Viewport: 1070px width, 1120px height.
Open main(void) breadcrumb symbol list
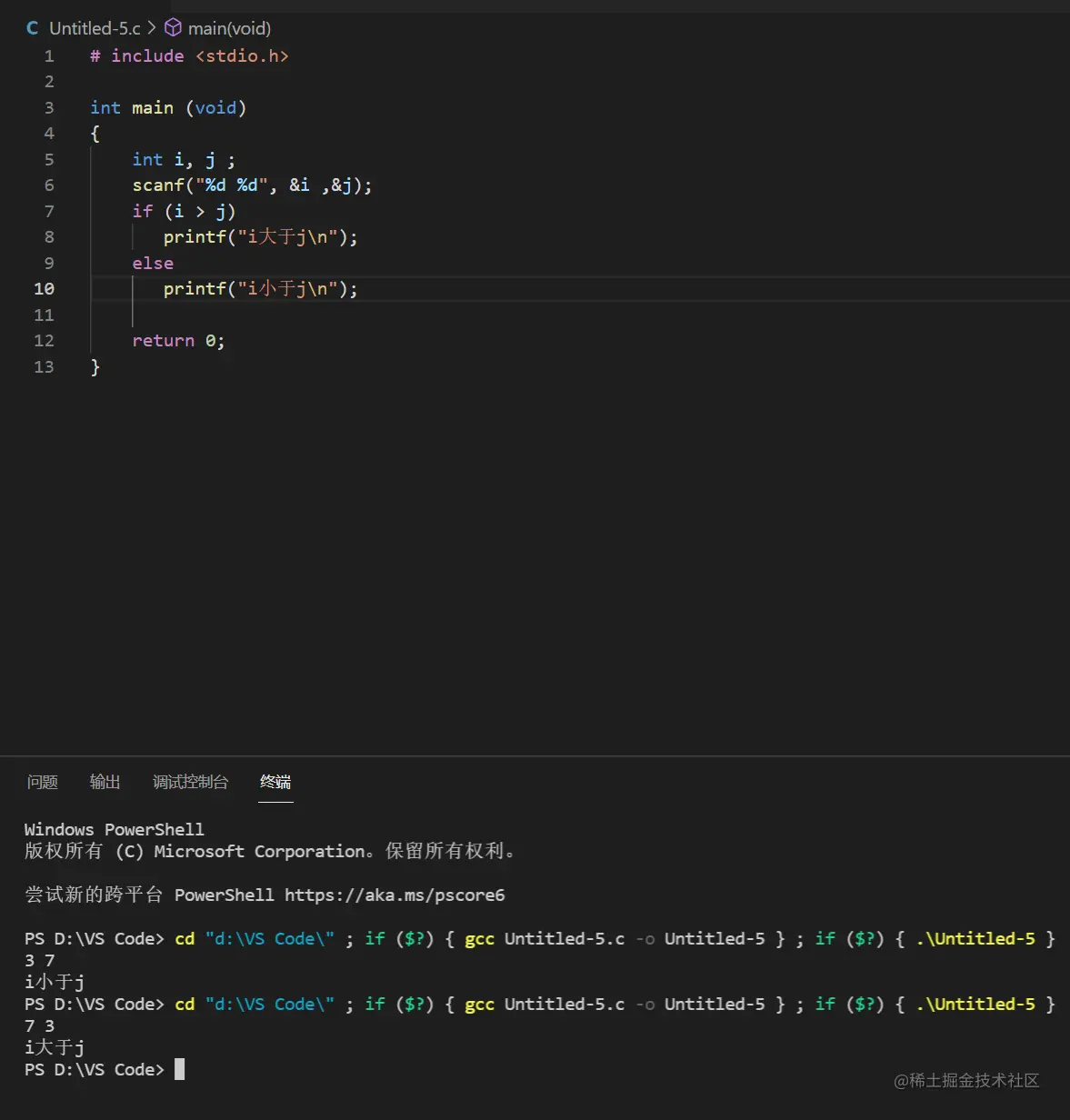[228, 28]
